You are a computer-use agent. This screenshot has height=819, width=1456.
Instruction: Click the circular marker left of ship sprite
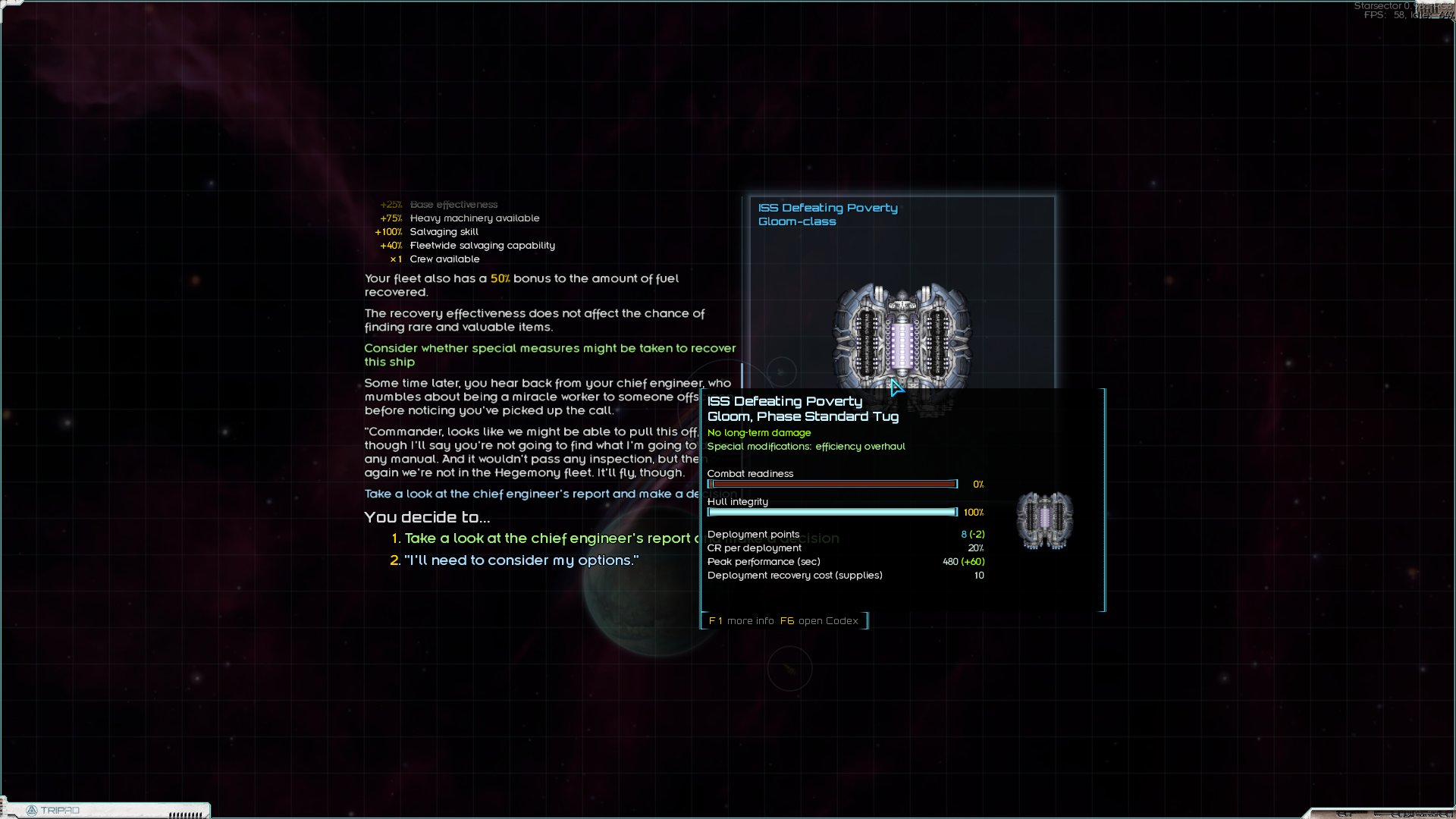click(x=781, y=372)
